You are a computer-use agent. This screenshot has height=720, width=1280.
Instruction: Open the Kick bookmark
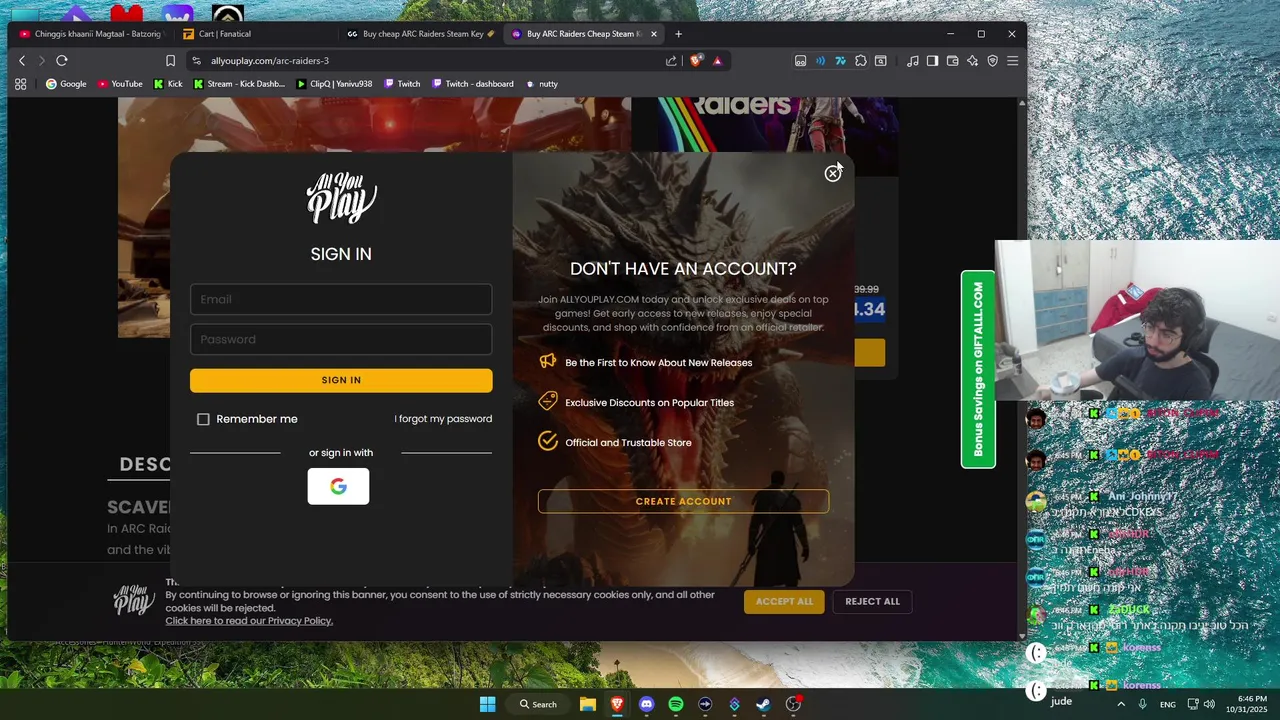click(168, 84)
